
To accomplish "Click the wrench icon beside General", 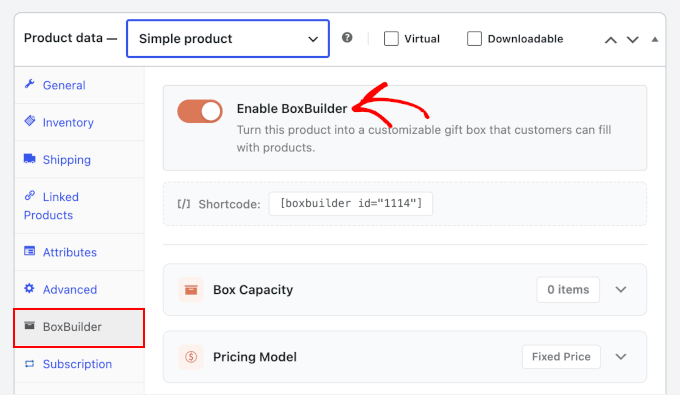I will 29,84.
